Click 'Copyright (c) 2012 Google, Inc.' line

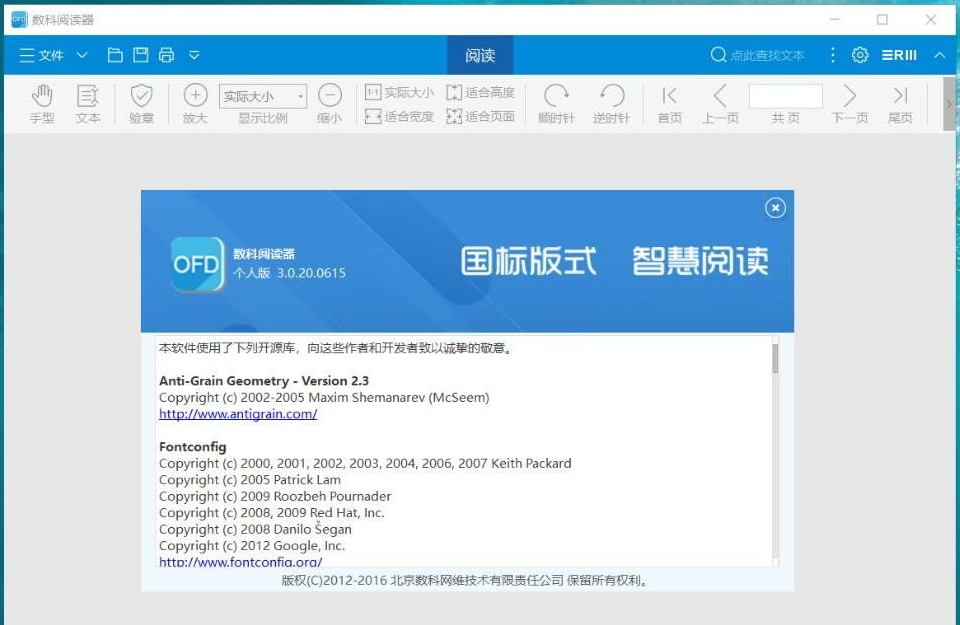coord(252,545)
